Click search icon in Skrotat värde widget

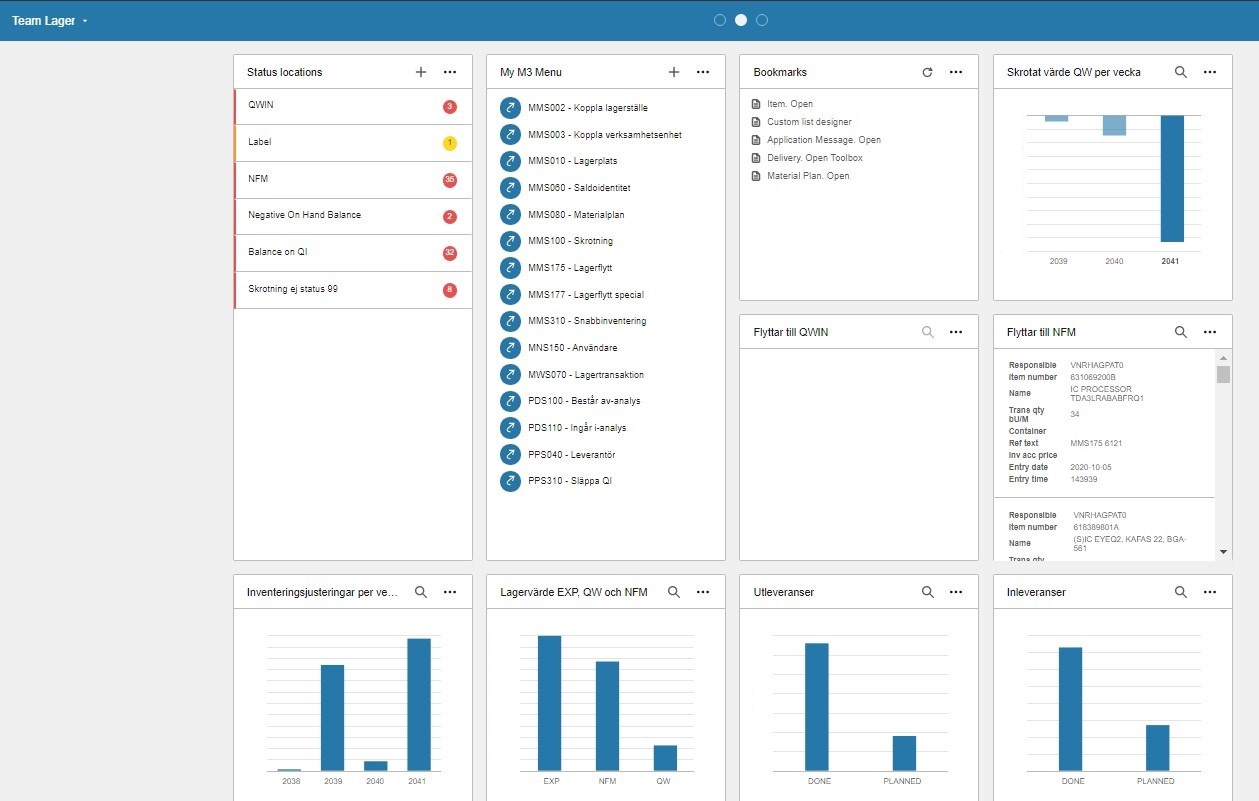tap(1180, 72)
